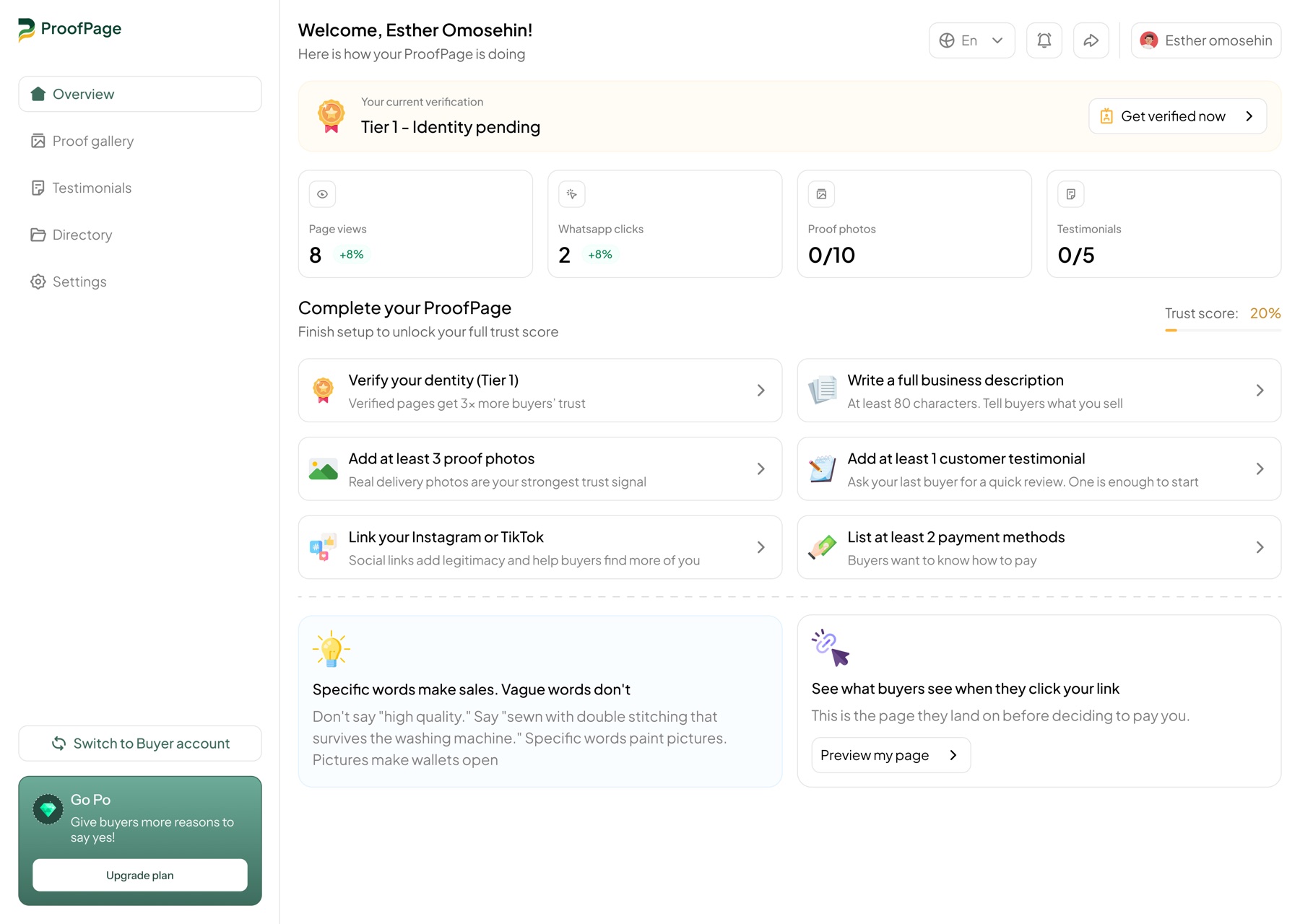Click the Directory folder icon
The width and height of the screenshot is (1300, 924).
pyautogui.click(x=38, y=235)
